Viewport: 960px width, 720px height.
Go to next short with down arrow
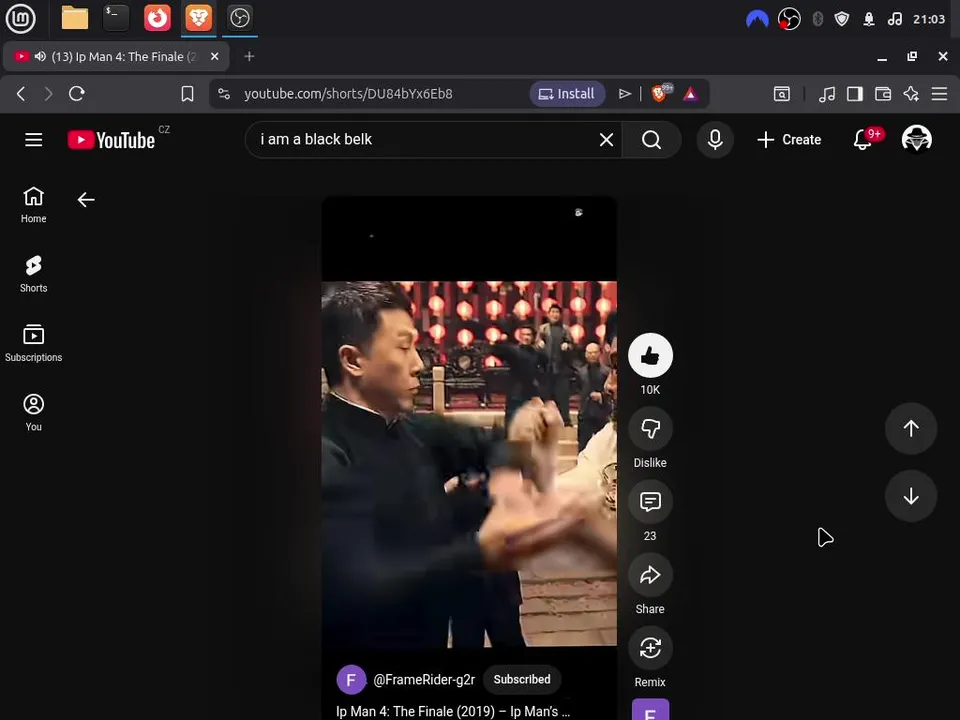911,496
